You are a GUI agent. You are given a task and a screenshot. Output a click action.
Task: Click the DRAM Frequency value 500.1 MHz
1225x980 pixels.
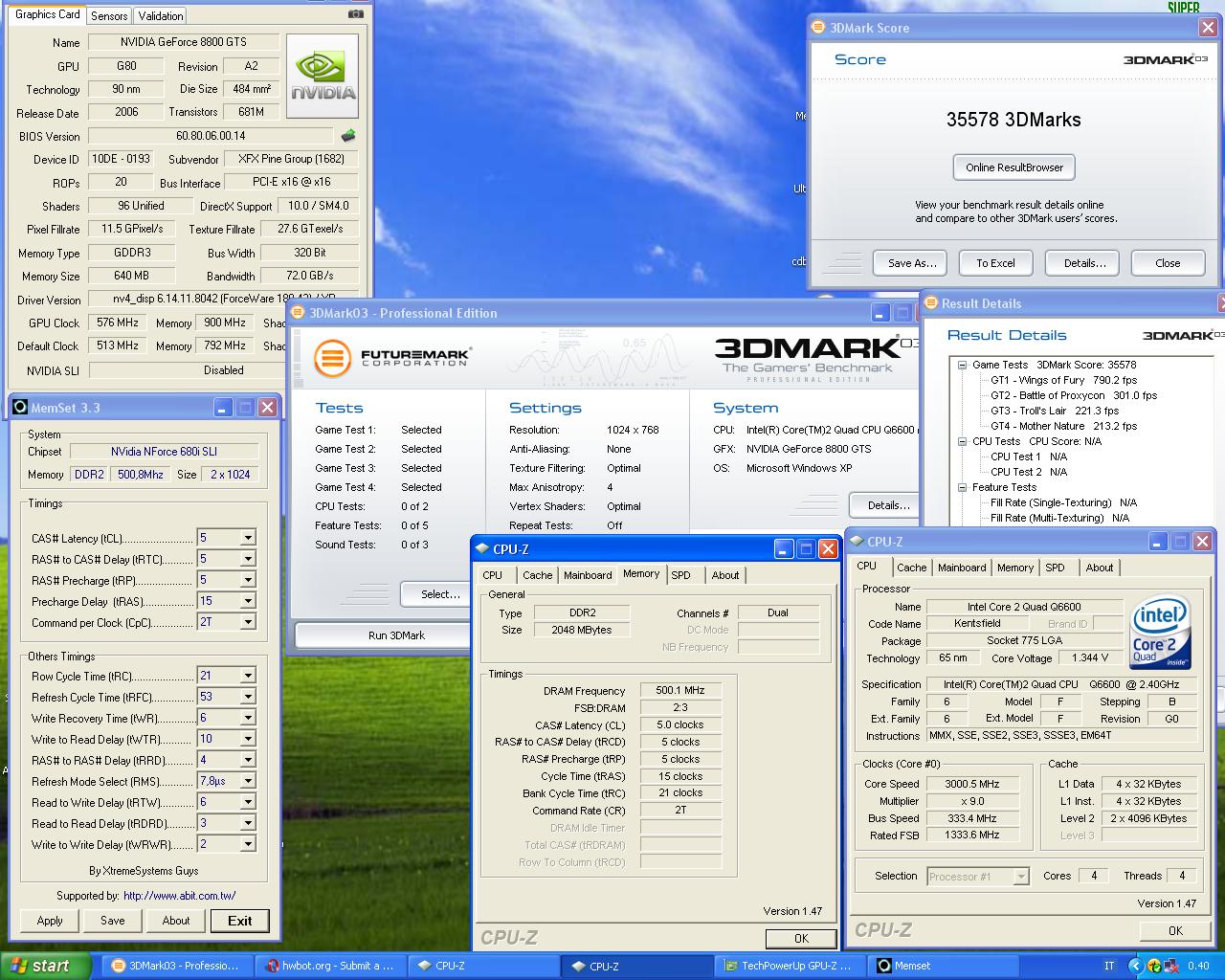tap(679, 690)
